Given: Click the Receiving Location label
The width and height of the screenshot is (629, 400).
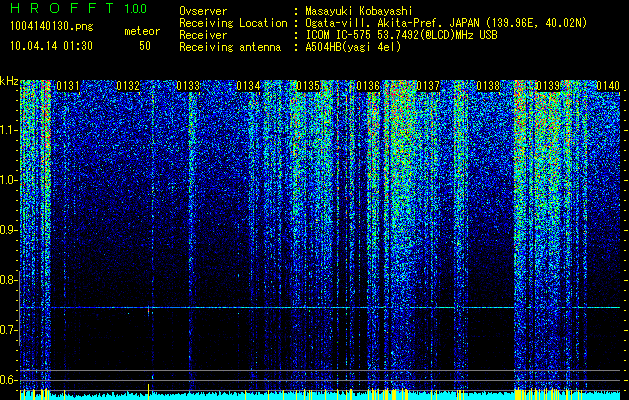Looking at the screenshot, I should (x=233, y=23).
